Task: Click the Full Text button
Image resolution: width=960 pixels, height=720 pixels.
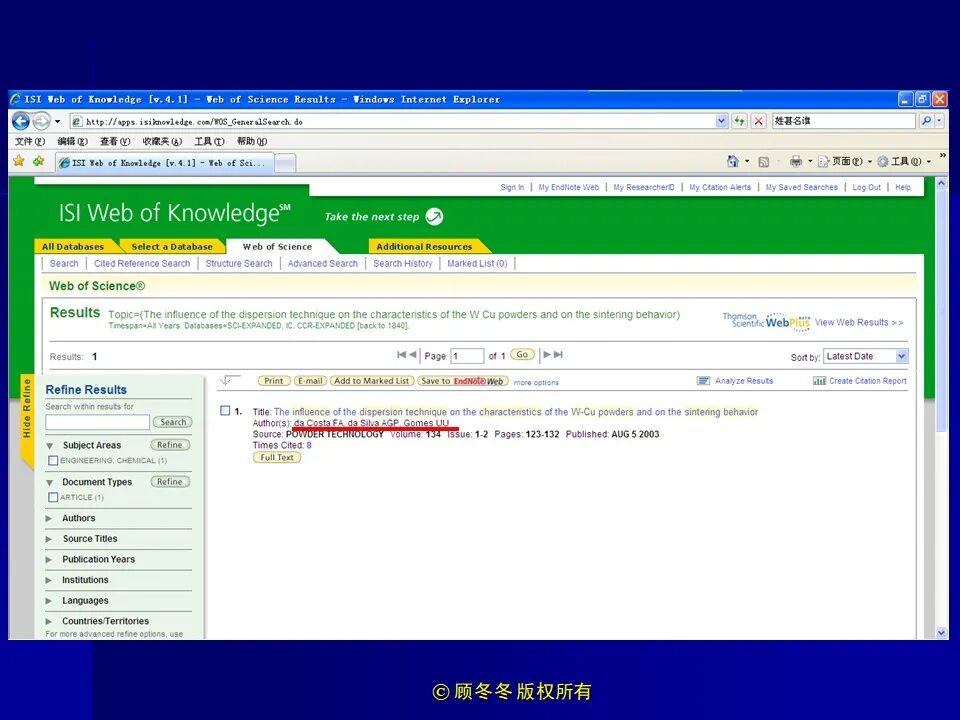Action: 277,457
